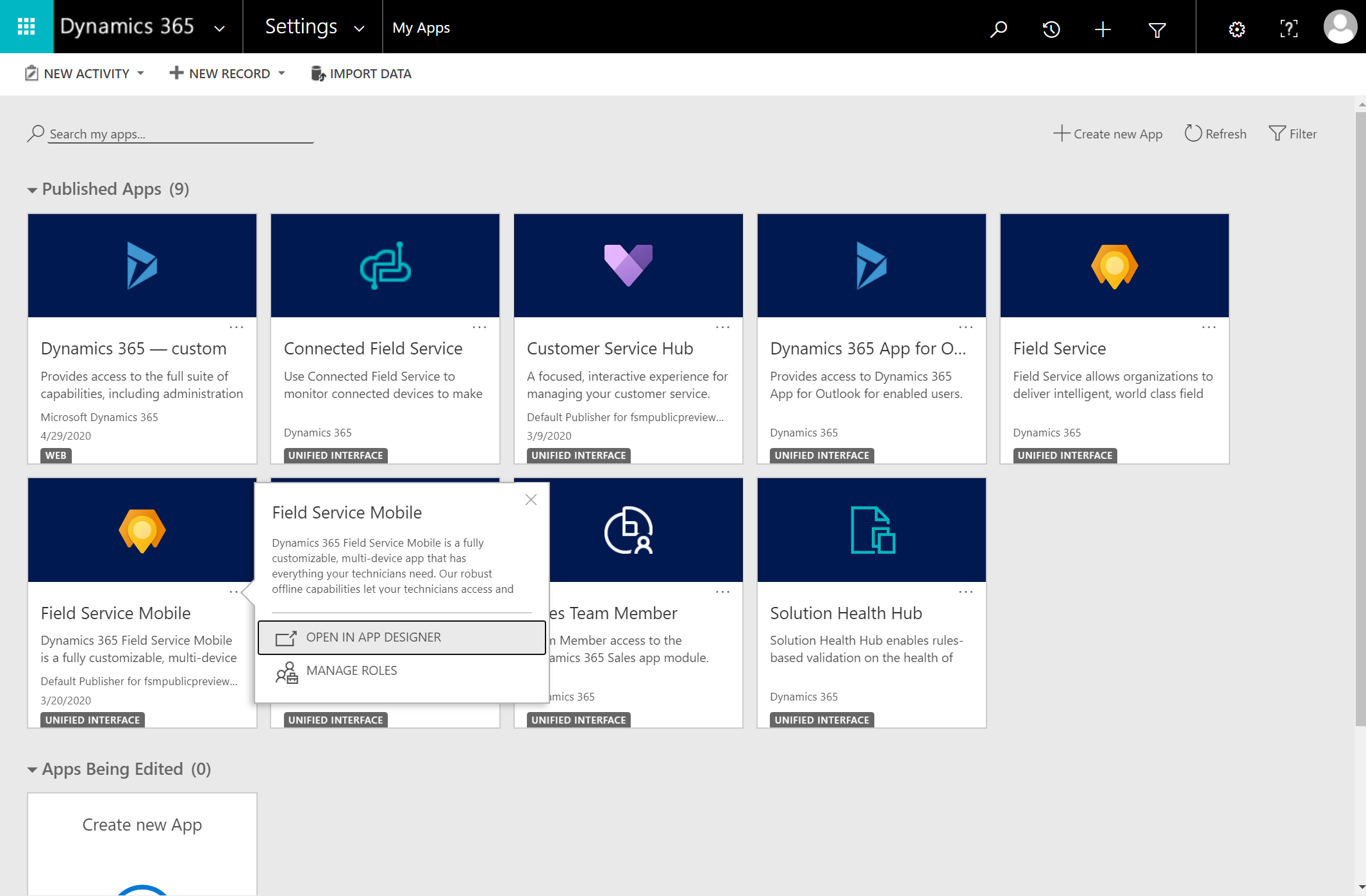
Task: Click the scroll down arrow
Action: (1360, 888)
